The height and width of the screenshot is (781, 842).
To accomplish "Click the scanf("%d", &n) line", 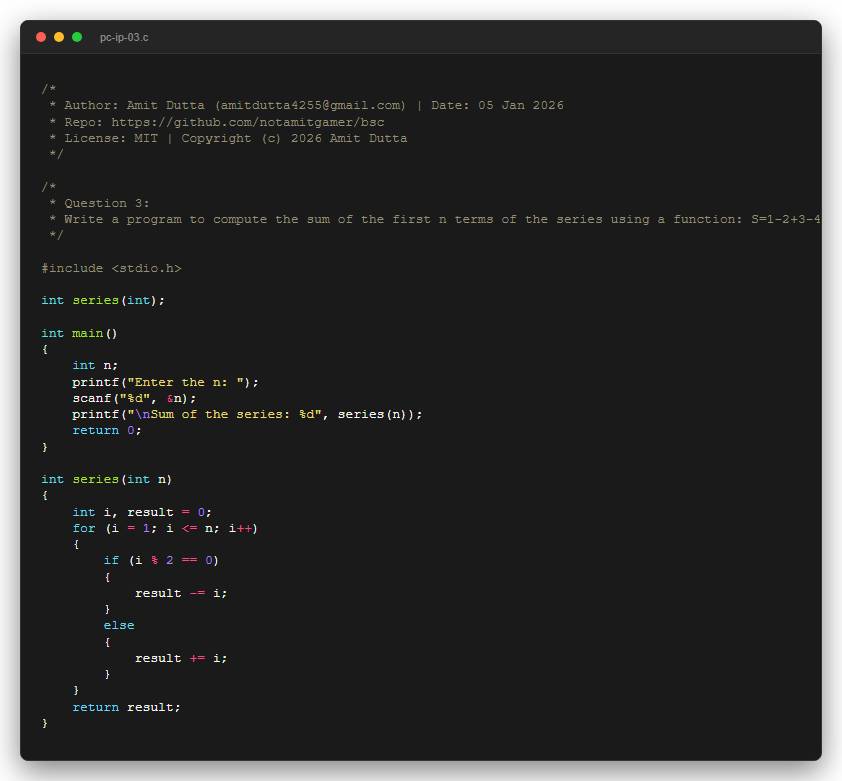I will 134,398.
